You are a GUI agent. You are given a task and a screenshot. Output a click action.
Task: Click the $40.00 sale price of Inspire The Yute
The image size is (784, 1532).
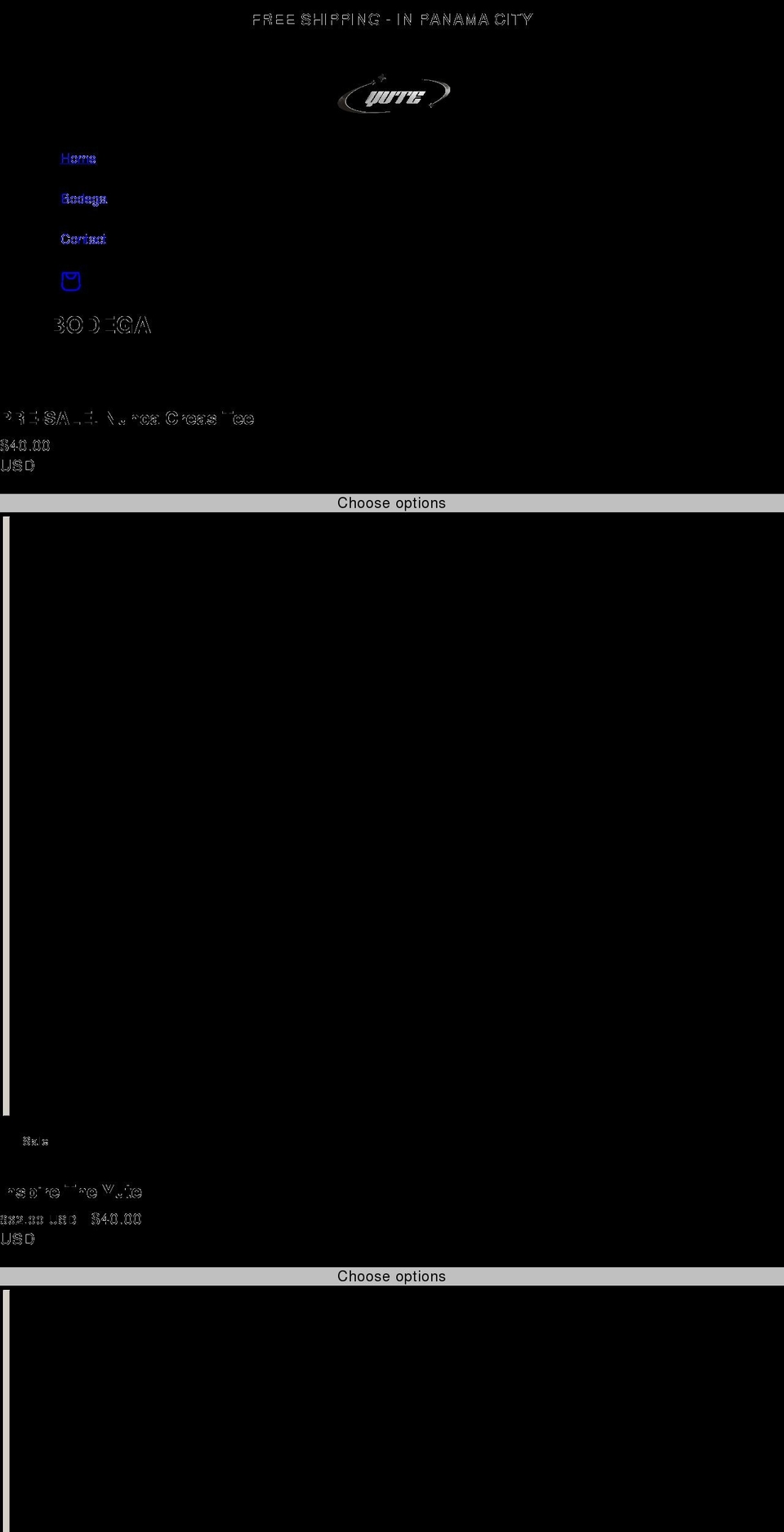click(x=117, y=1219)
